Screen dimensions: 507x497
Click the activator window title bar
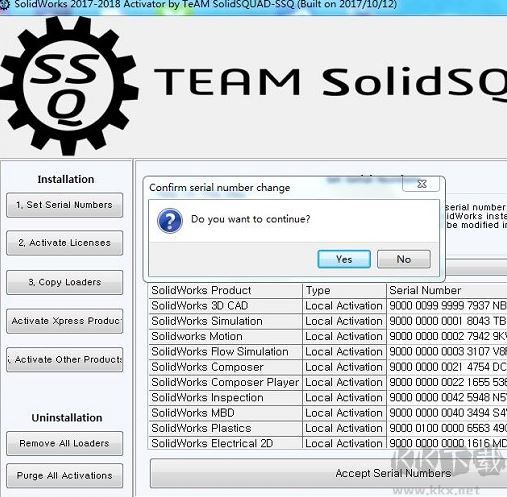[x=253, y=6]
